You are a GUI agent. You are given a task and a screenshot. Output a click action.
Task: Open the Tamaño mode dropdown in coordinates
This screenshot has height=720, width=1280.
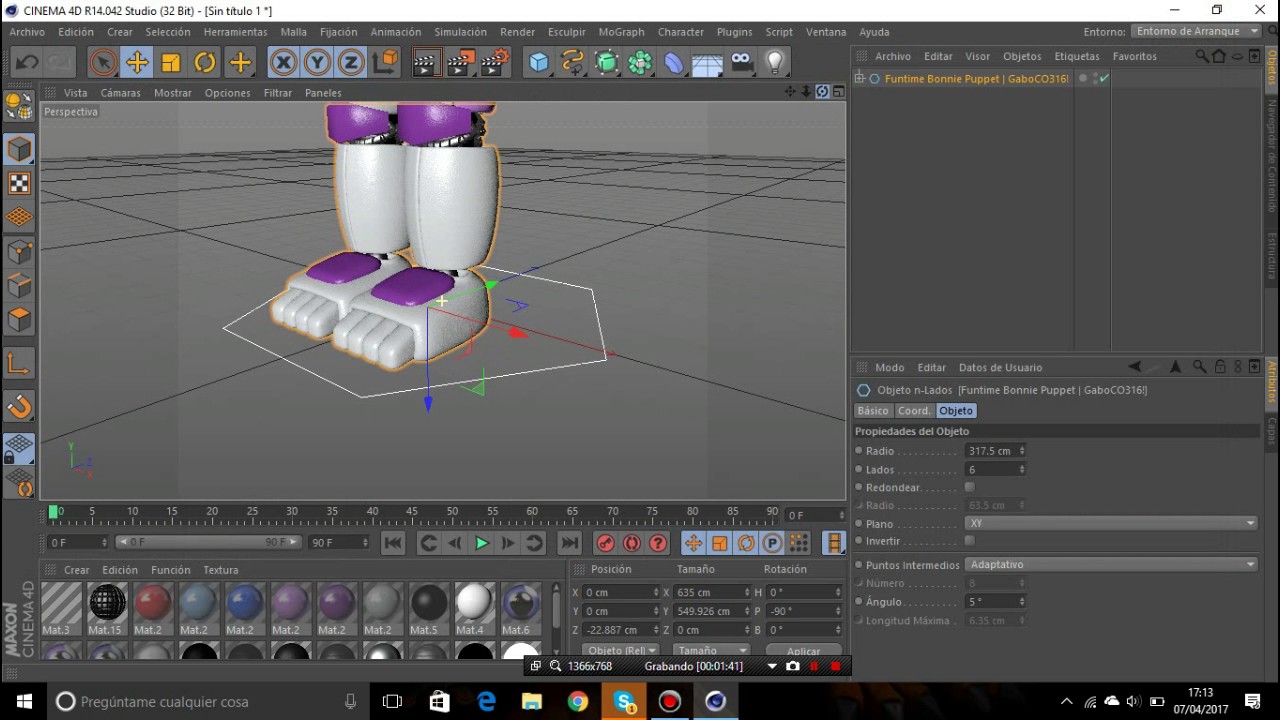(711, 650)
